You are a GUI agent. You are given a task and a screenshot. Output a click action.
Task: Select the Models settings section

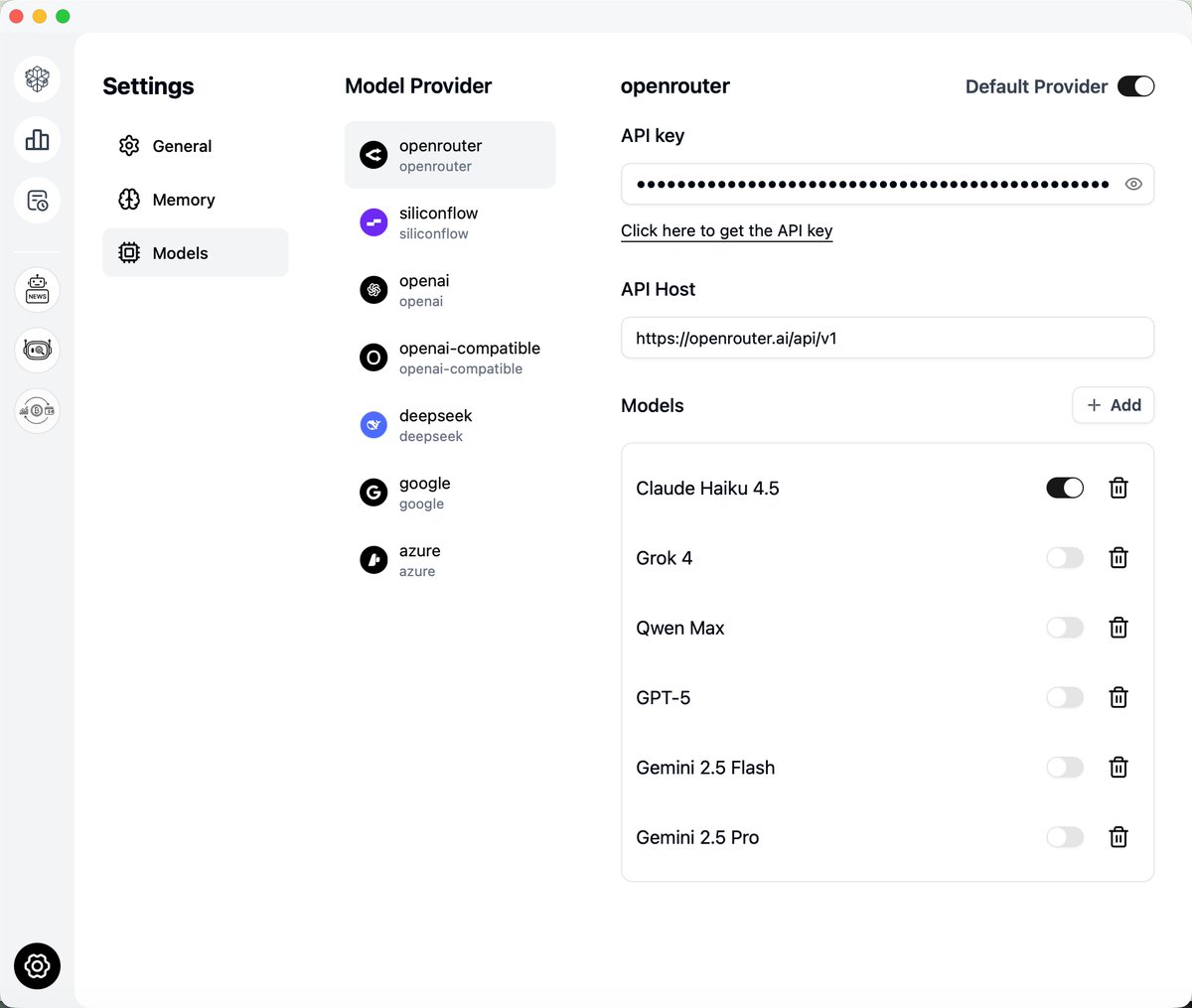196,253
